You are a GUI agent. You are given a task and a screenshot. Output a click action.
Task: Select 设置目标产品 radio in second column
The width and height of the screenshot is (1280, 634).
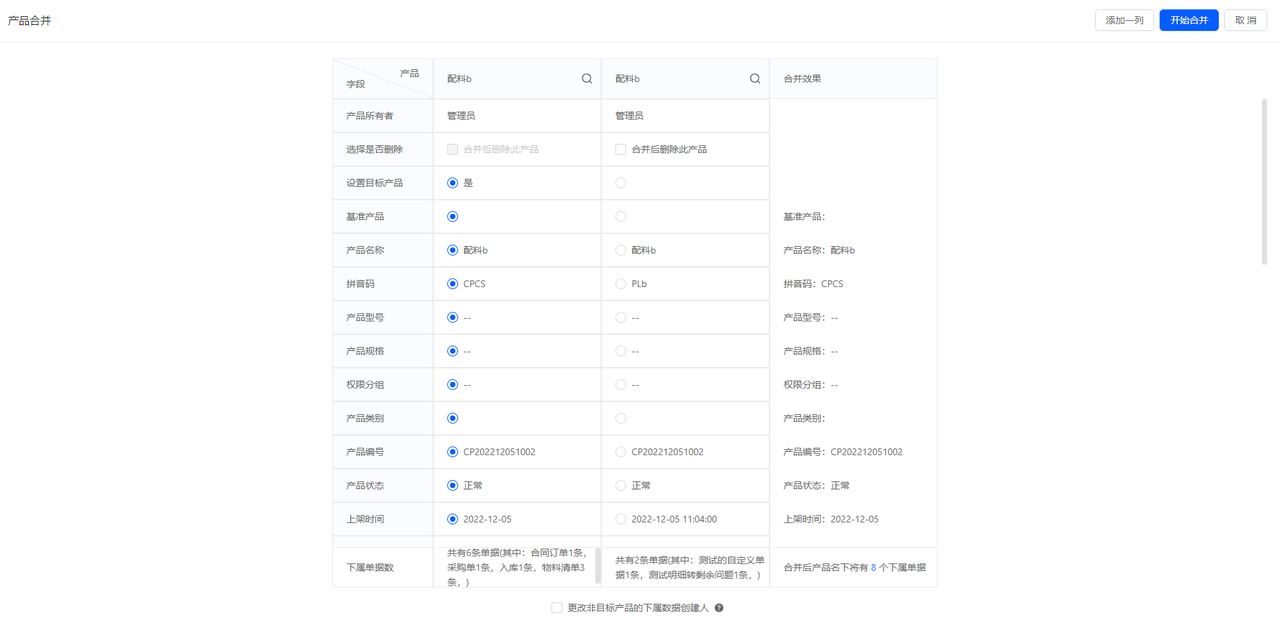(x=621, y=183)
